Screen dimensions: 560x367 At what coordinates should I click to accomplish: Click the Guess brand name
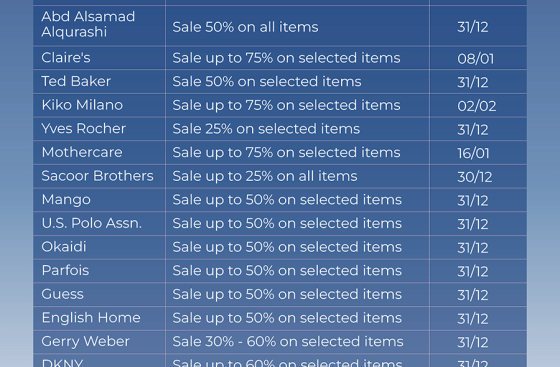[62, 294]
